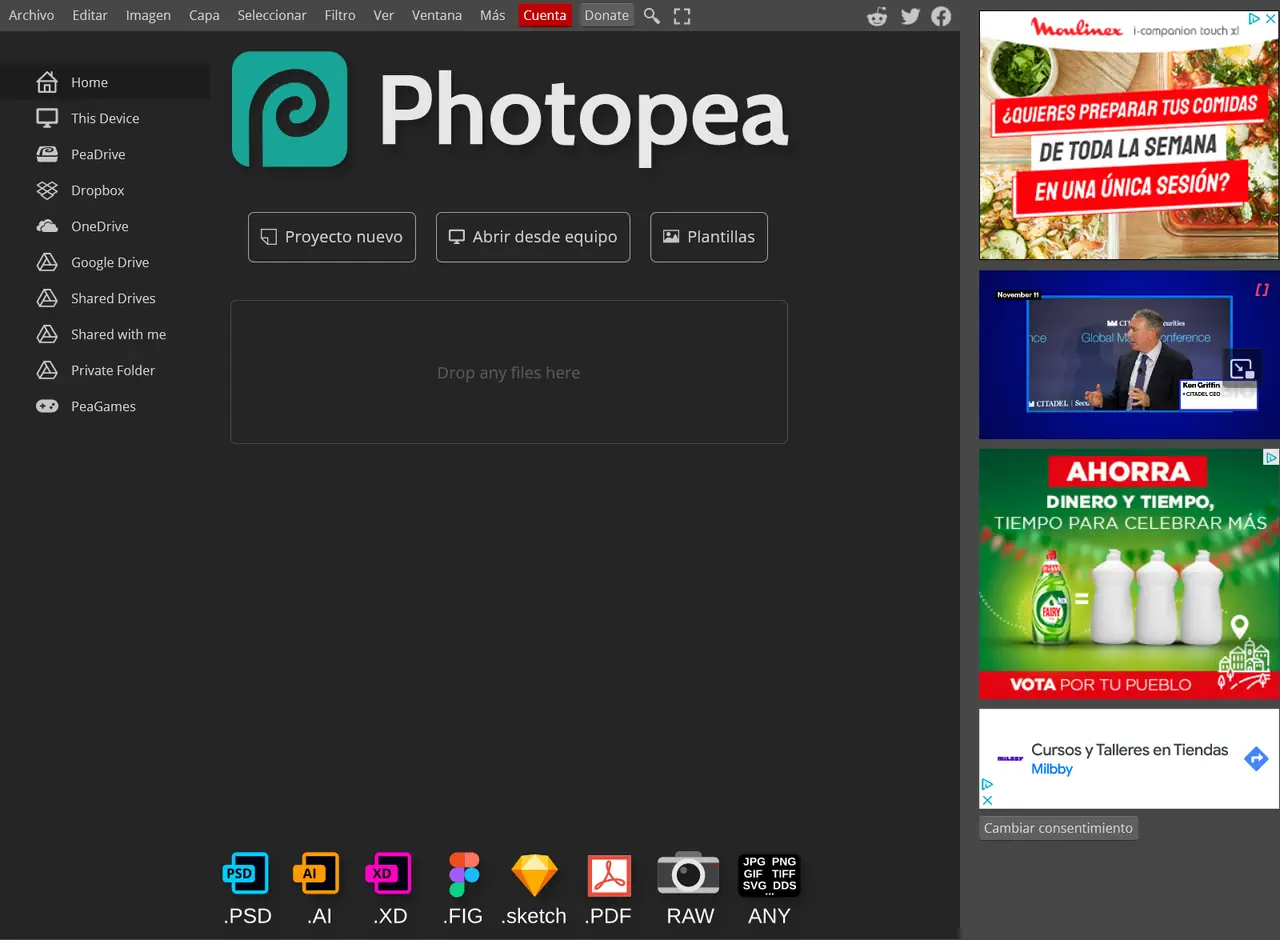This screenshot has width=1280, height=940.
Task: Open the Imagen menu
Action: [148, 15]
